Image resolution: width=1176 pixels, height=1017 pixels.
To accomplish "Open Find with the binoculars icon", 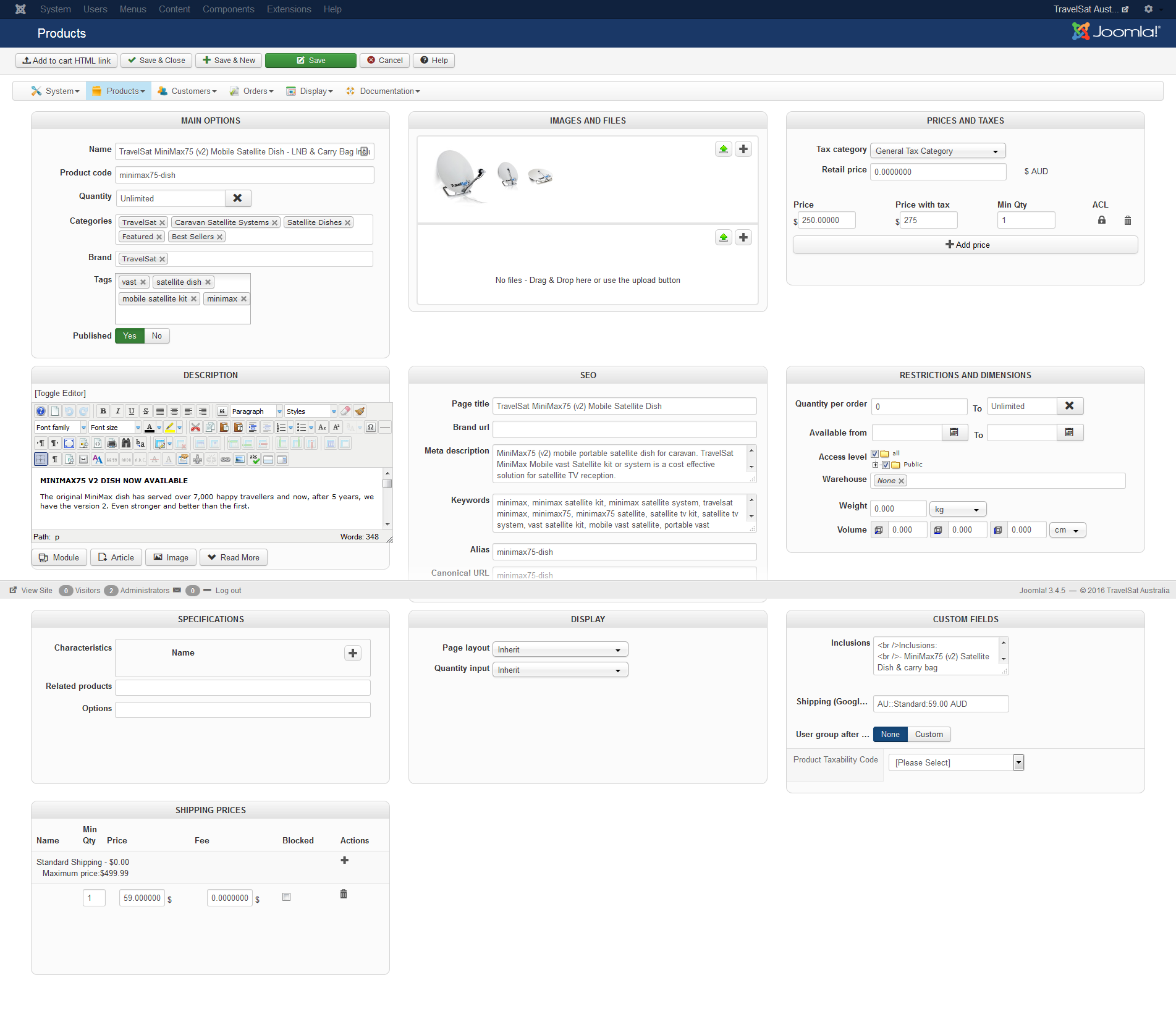I will tap(126, 444).
